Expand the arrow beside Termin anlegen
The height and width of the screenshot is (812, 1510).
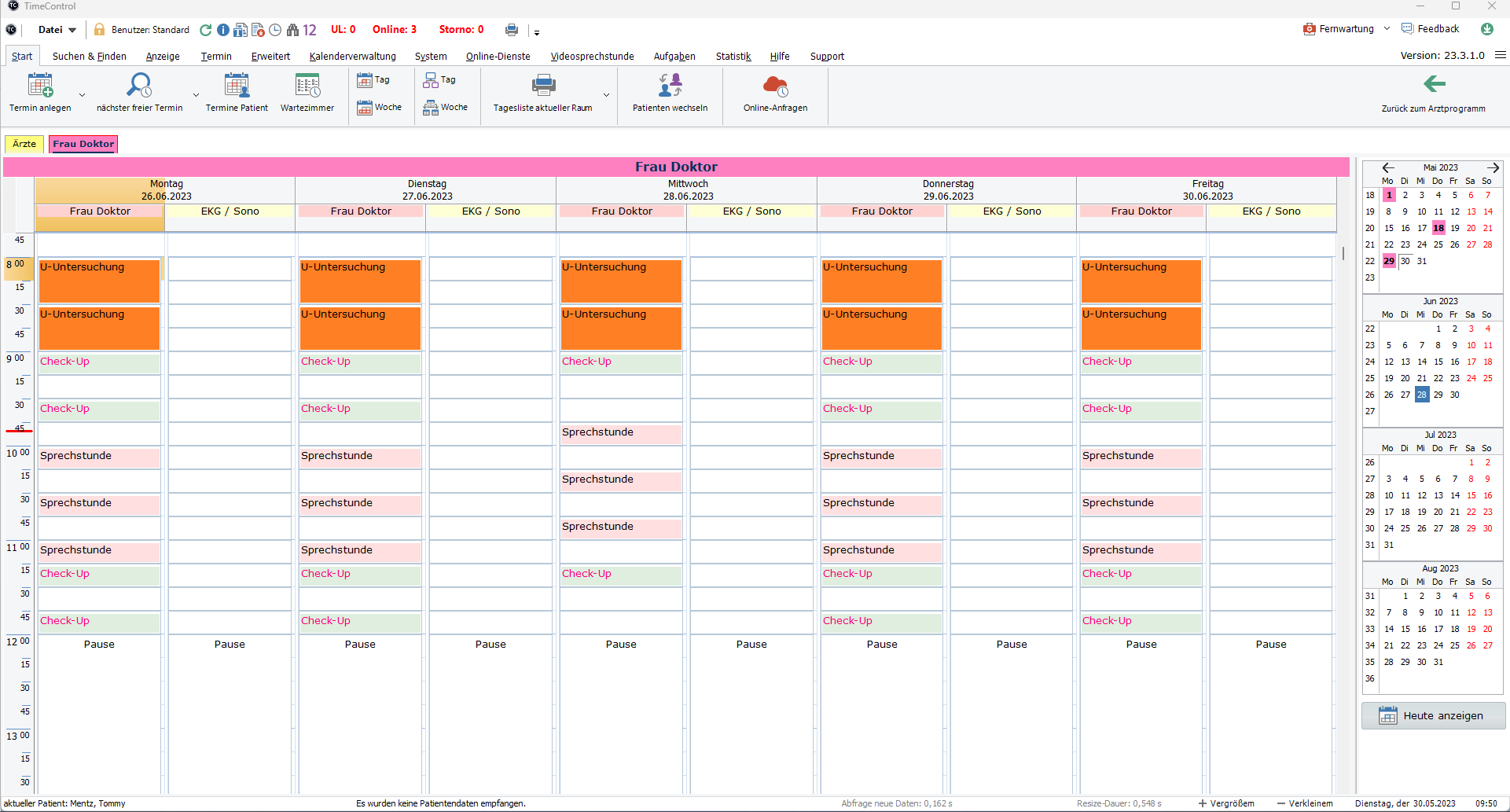click(82, 95)
